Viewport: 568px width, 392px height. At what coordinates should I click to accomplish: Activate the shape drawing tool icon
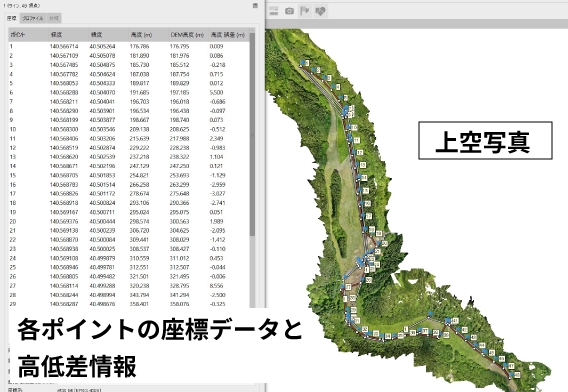[x=320, y=11]
